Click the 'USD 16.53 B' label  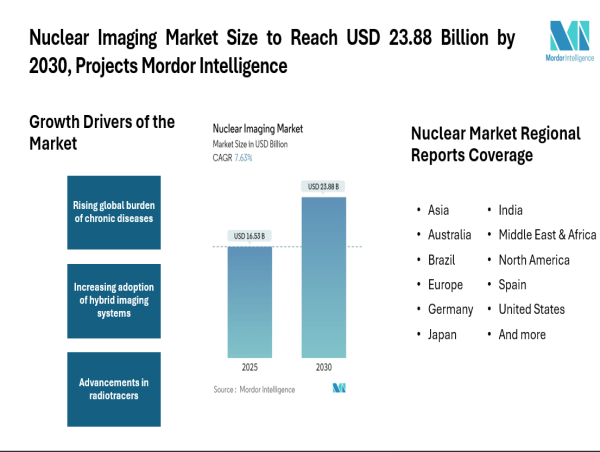249,236
